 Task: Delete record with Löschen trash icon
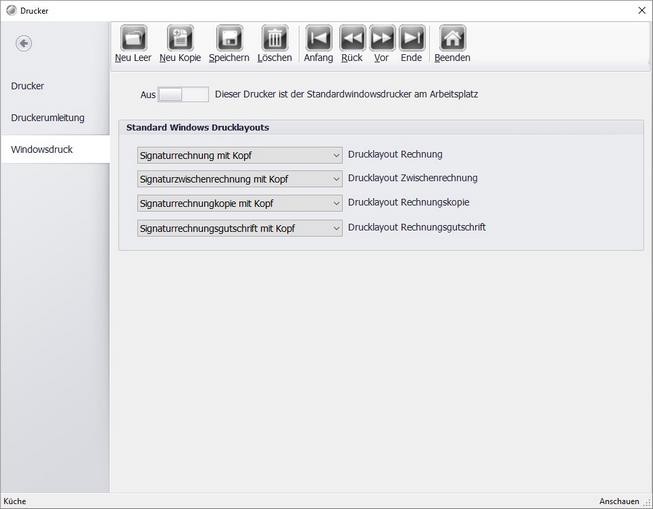[x=274, y=38]
